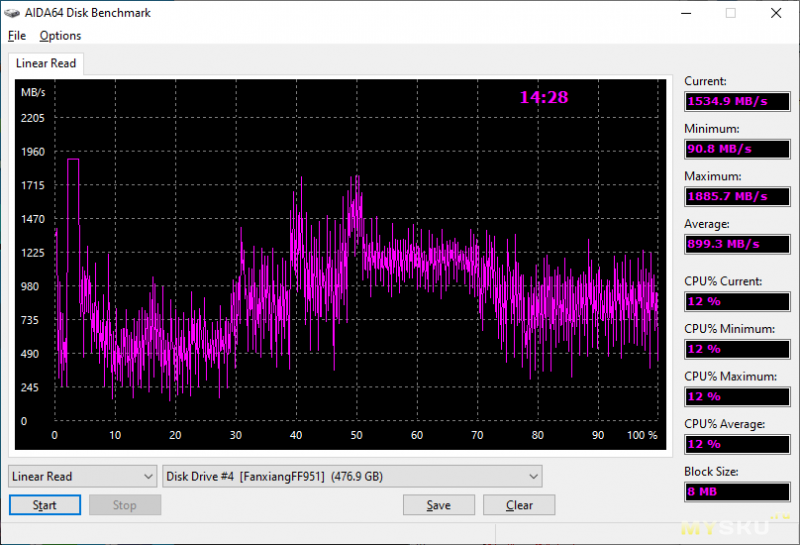Viewport: 800px width, 545px height.
Task: Click the Clear button
Action: tap(519, 505)
